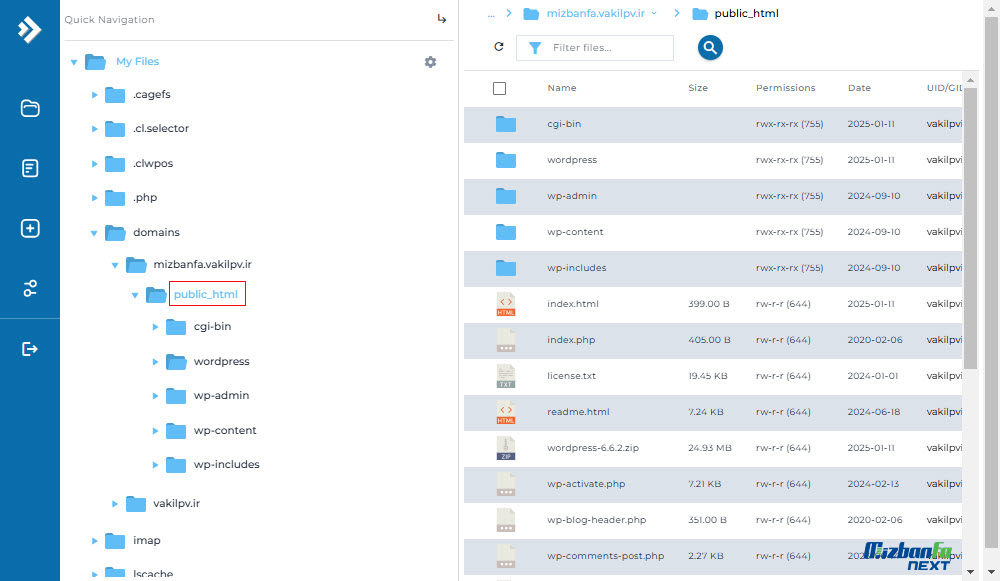
Task: Click index.php file name
Action: 571,340
